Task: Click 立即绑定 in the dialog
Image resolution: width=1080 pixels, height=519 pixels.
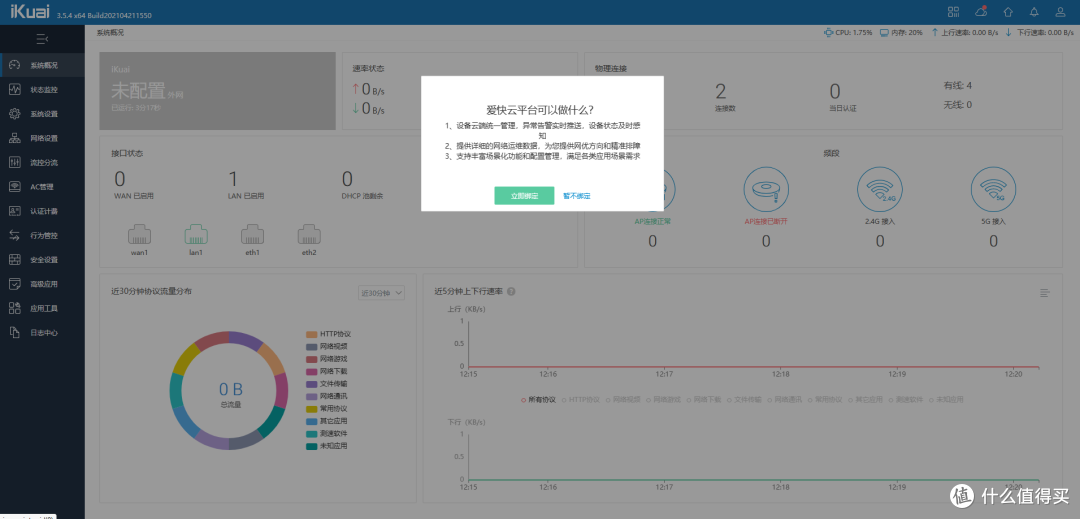Action: click(x=524, y=195)
